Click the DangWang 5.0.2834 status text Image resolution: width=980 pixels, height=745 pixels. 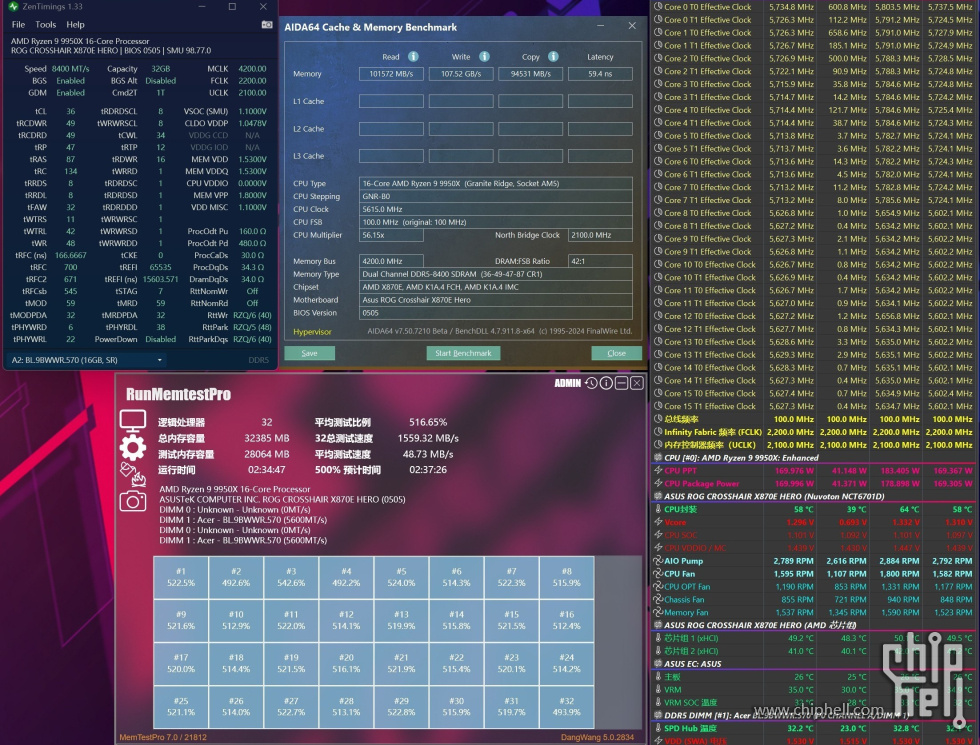(x=598, y=738)
